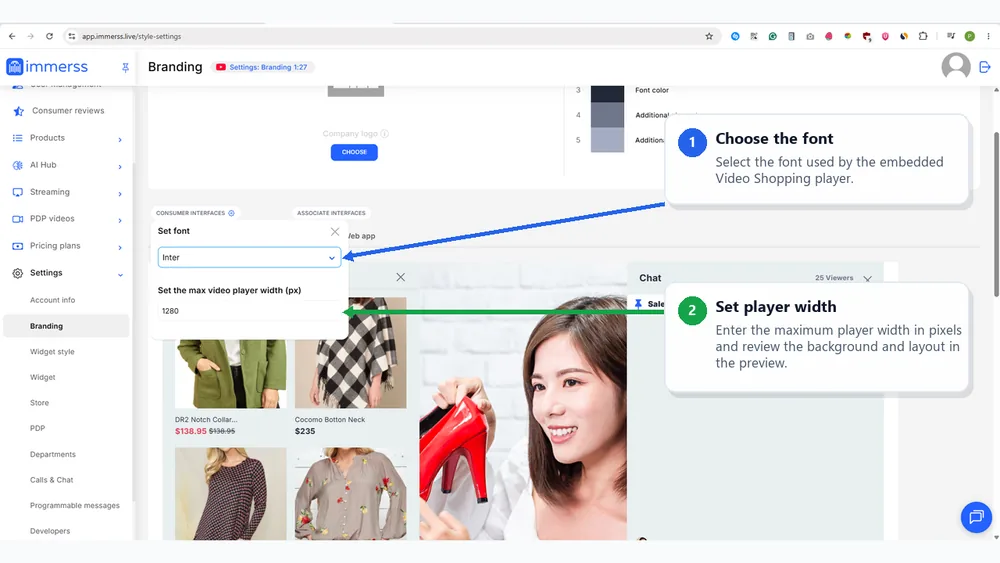Image resolution: width=1000 pixels, height=563 pixels.
Task: Play Settings: Branding video tutorial
Action: (x=261, y=67)
